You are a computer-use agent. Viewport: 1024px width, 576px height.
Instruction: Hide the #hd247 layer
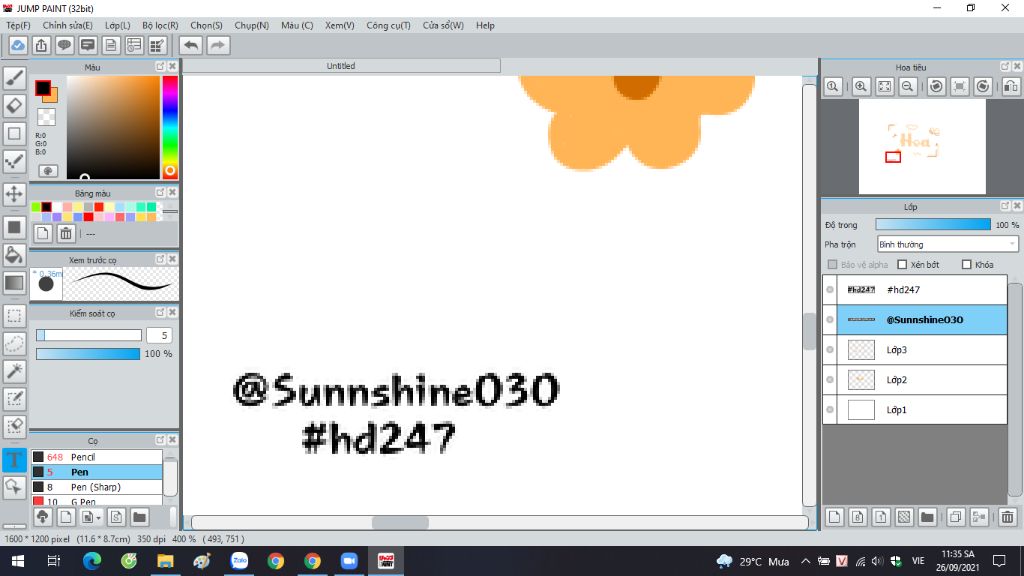pos(830,289)
